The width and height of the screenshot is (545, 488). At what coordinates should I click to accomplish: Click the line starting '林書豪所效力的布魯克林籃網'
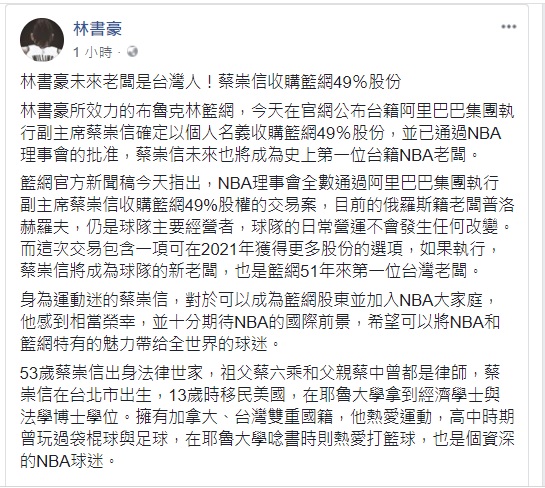tap(267, 111)
